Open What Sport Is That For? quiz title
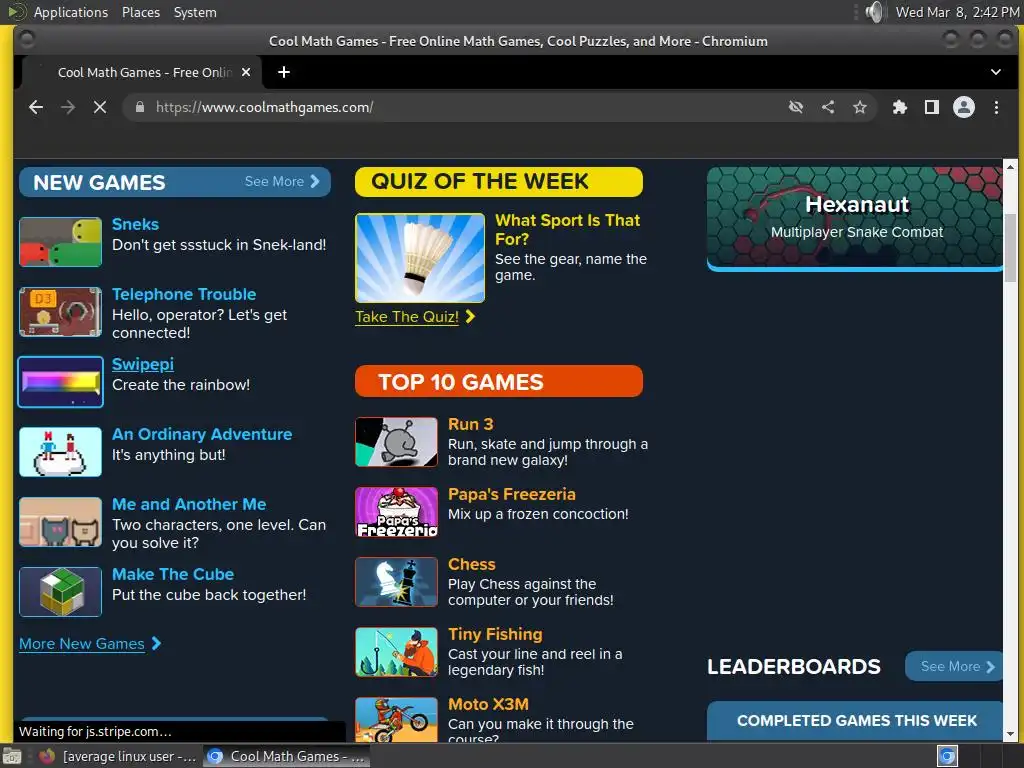Viewport: 1024px width, 768px height. [x=567, y=229]
